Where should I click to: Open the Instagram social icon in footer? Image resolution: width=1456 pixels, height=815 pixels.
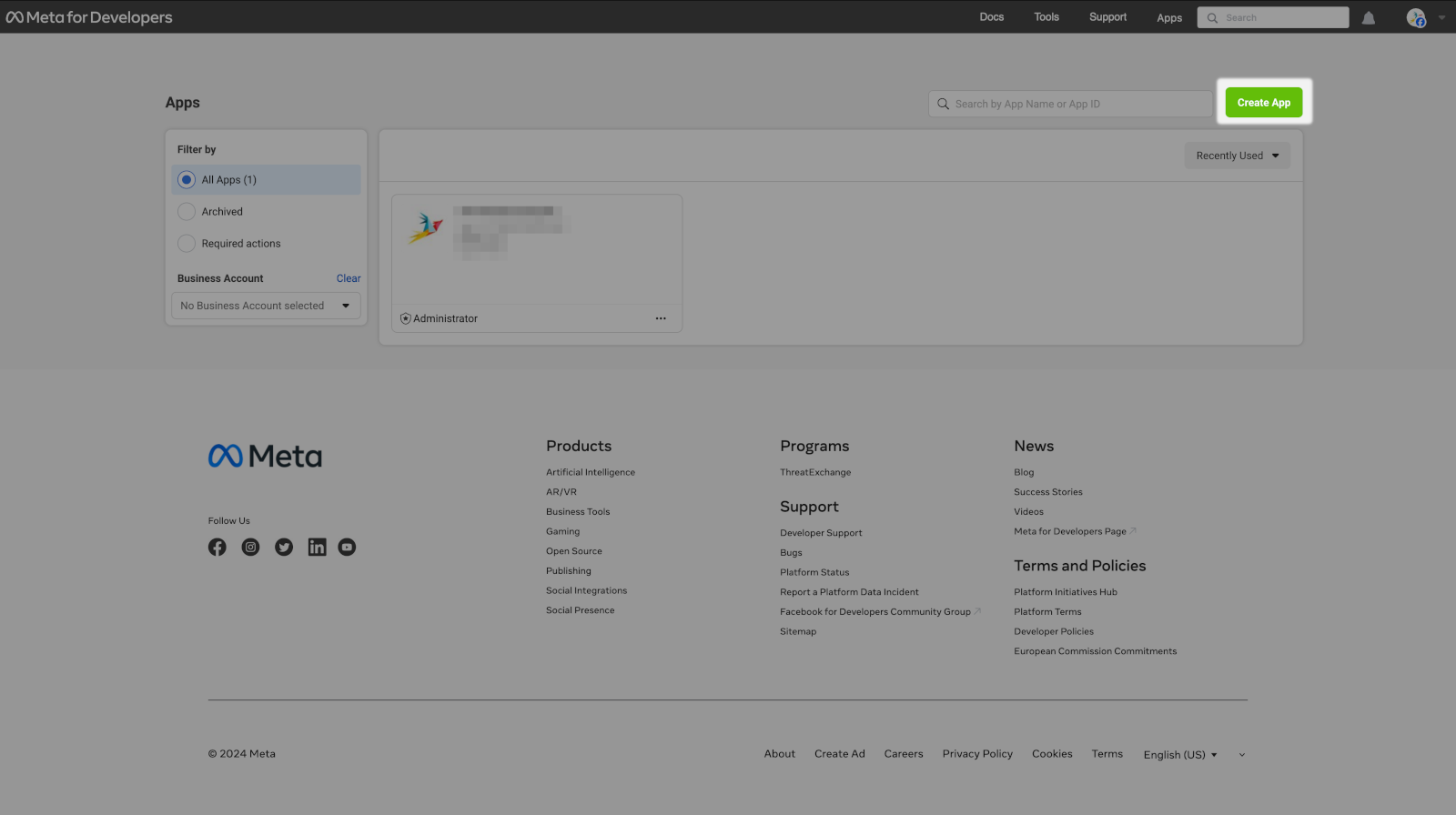[250, 547]
